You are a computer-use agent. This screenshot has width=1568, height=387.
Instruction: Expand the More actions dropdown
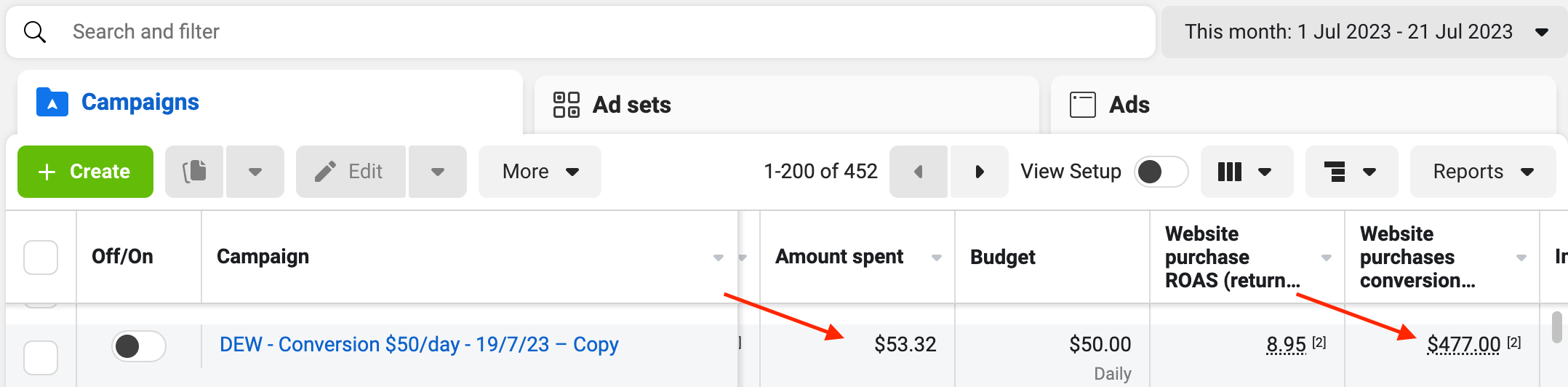tap(540, 172)
